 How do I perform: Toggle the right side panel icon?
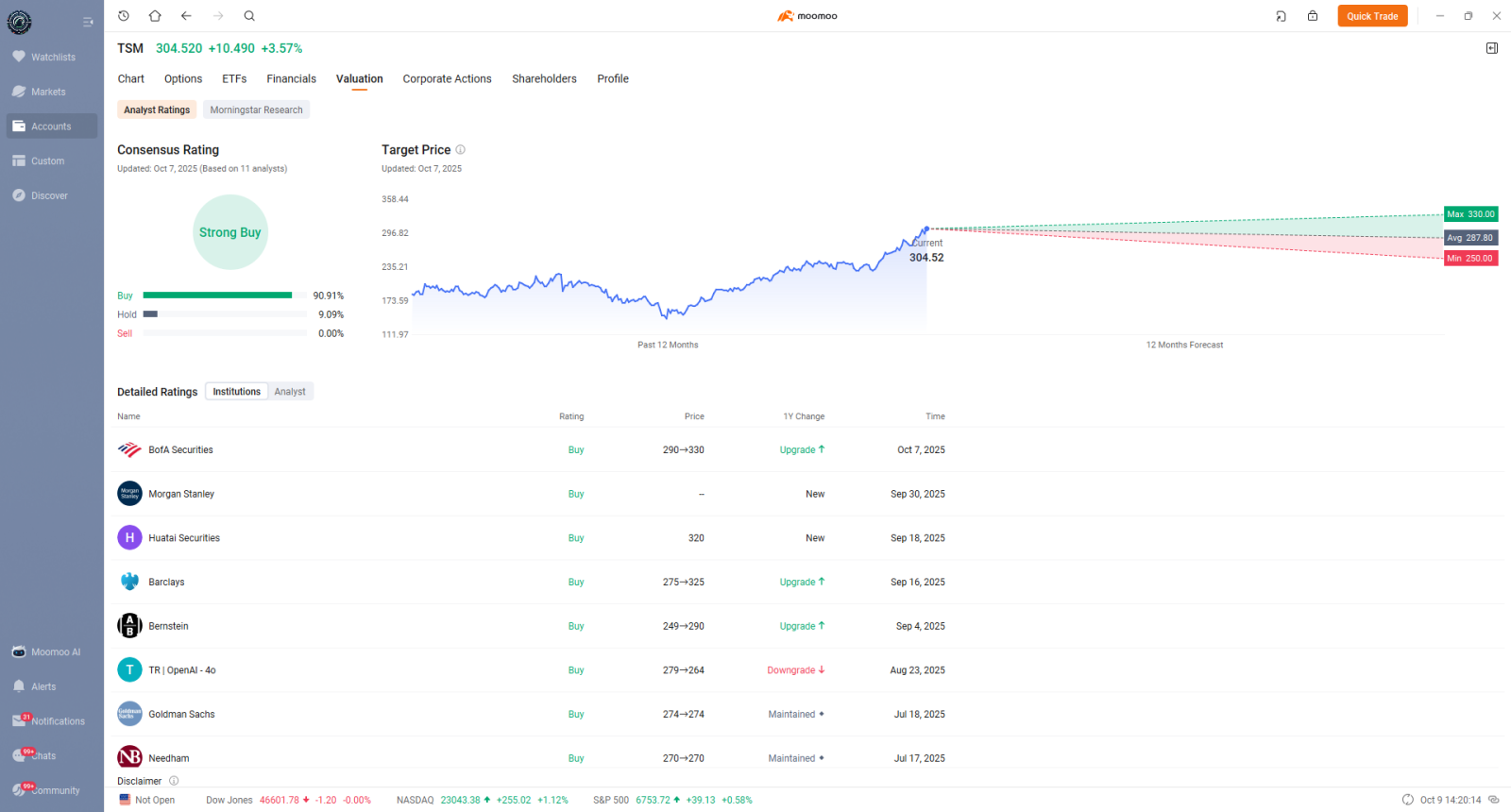[x=1492, y=48]
